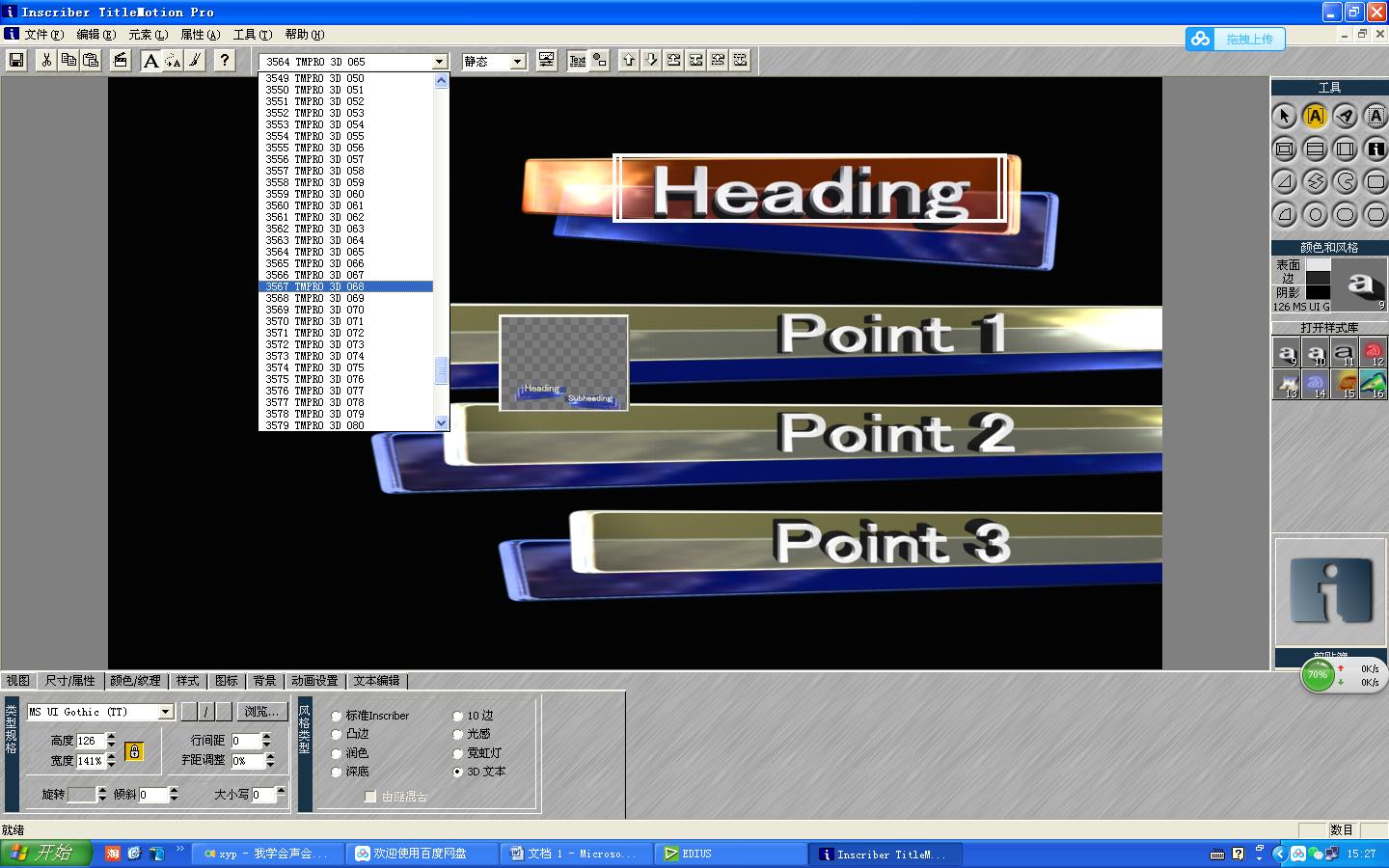Click the 拖拽上传 upload button
The width and height of the screenshot is (1389, 868).
click(1236, 40)
